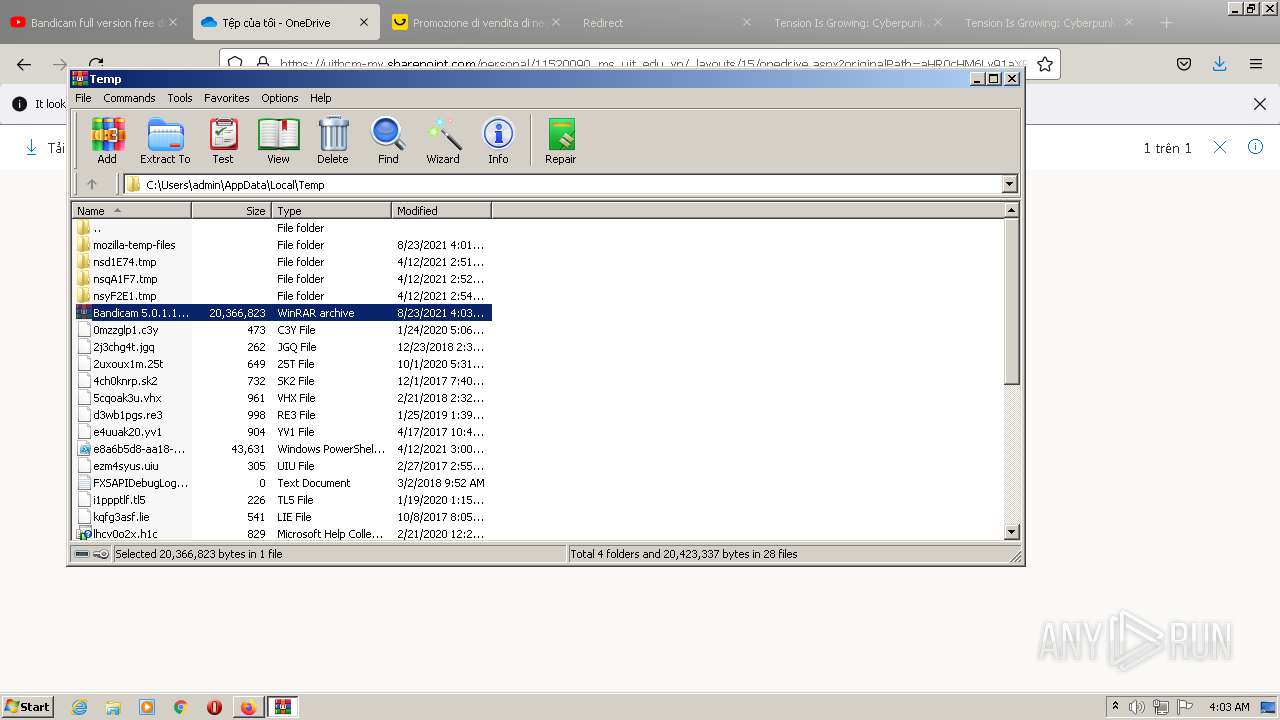The width and height of the screenshot is (1280, 720).
Task: Click the Delete trash icon
Action: [x=333, y=140]
